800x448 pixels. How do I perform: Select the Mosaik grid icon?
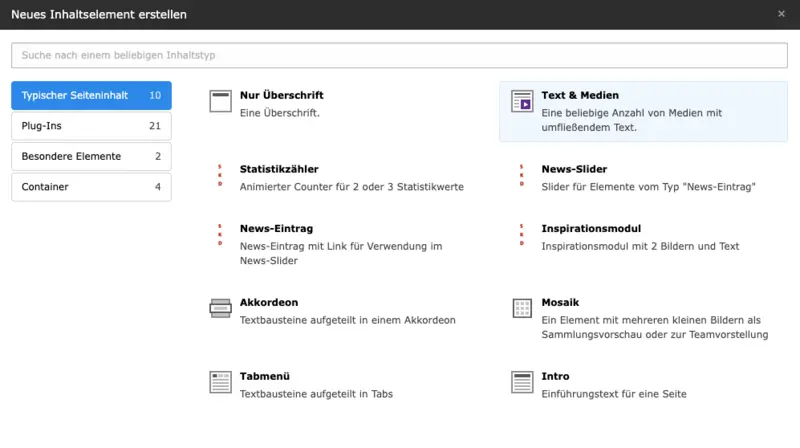pyautogui.click(x=522, y=308)
